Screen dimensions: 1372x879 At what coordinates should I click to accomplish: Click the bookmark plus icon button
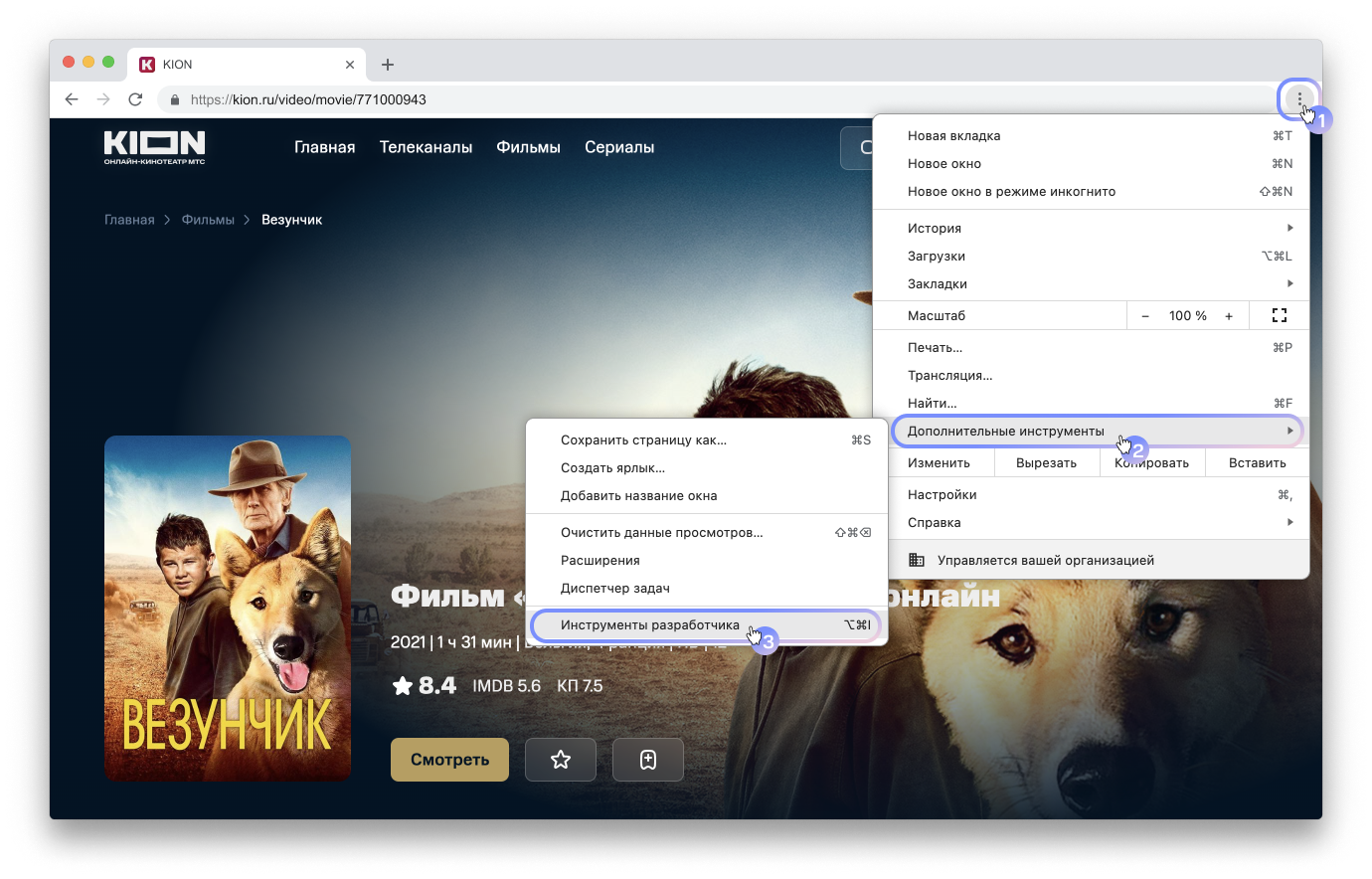coord(648,760)
